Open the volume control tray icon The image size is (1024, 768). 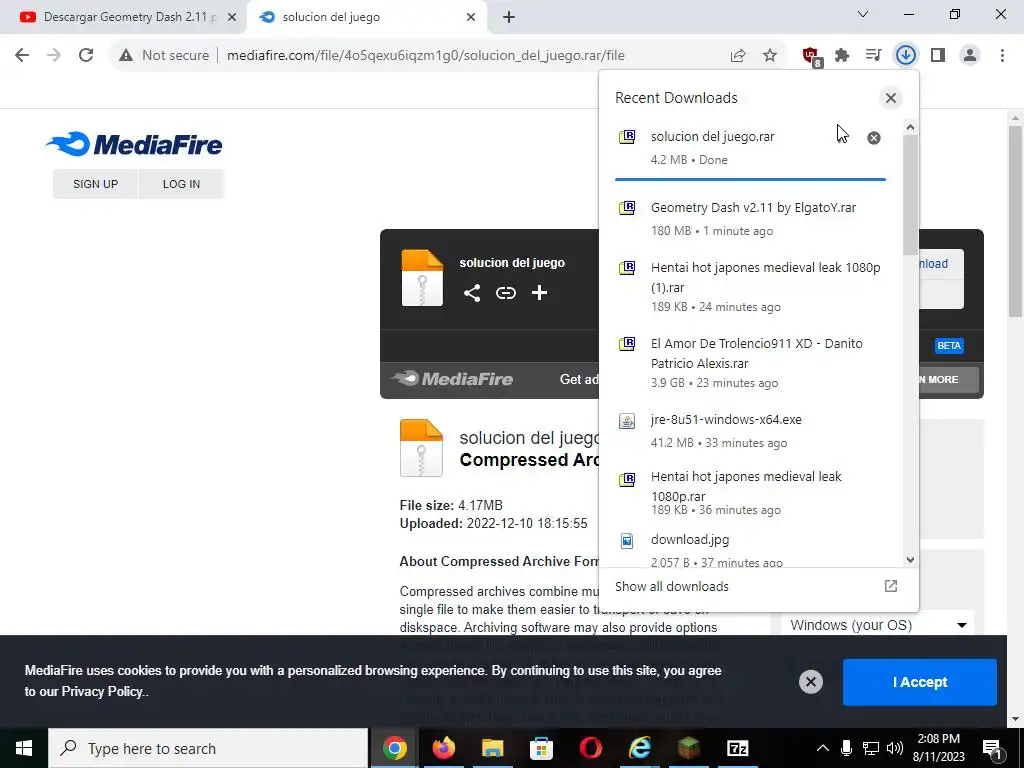pyautogui.click(x=895, y=748)
